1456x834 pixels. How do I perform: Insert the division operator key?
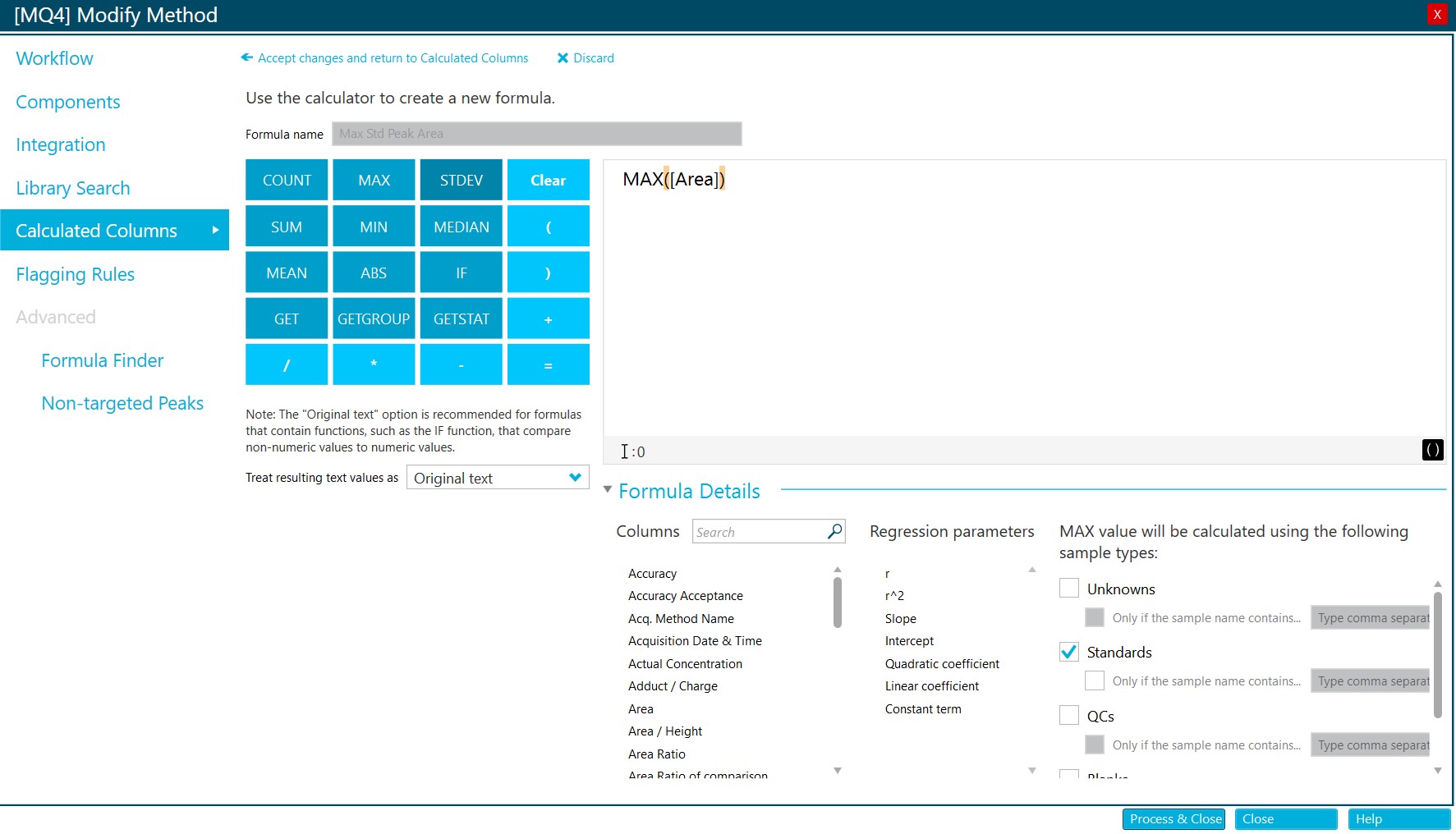coord(287,364)
